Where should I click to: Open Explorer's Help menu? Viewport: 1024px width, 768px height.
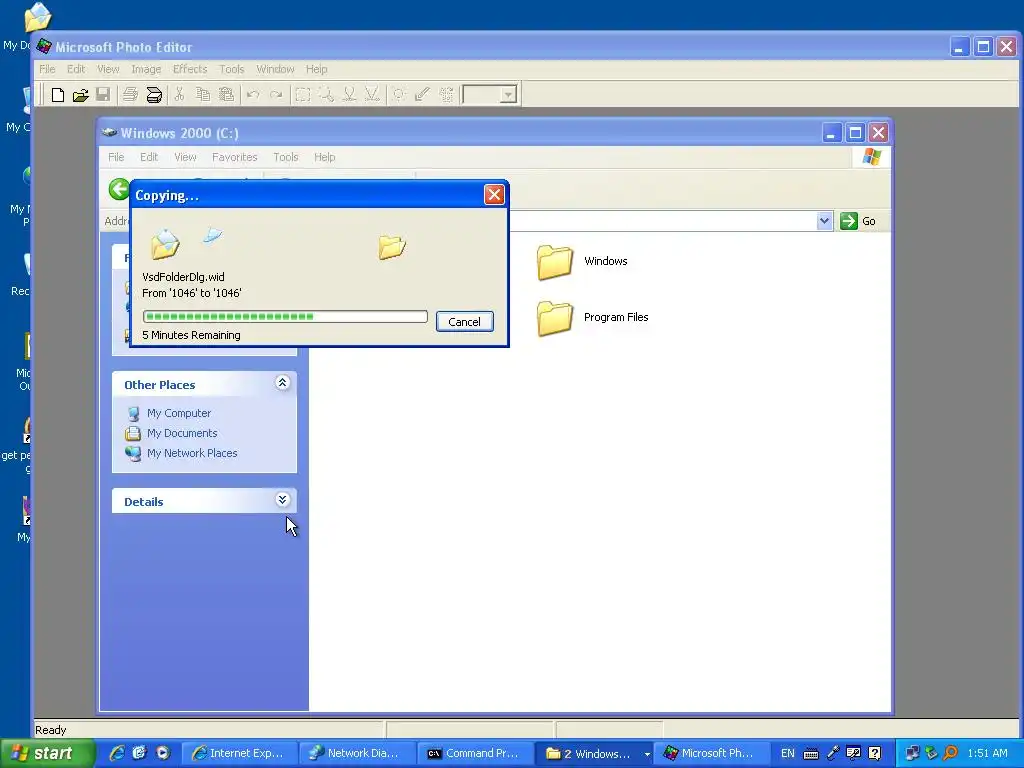(x=324, y=157)
